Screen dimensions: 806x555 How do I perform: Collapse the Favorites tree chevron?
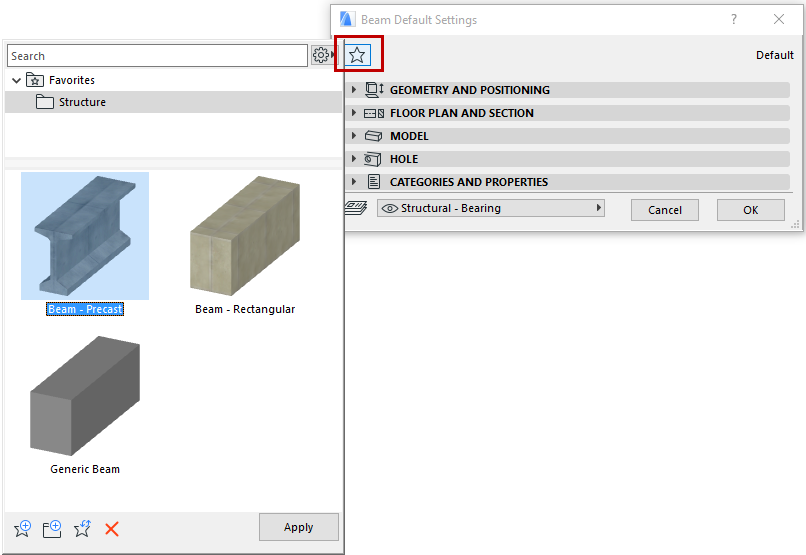[x=16, y=80]
